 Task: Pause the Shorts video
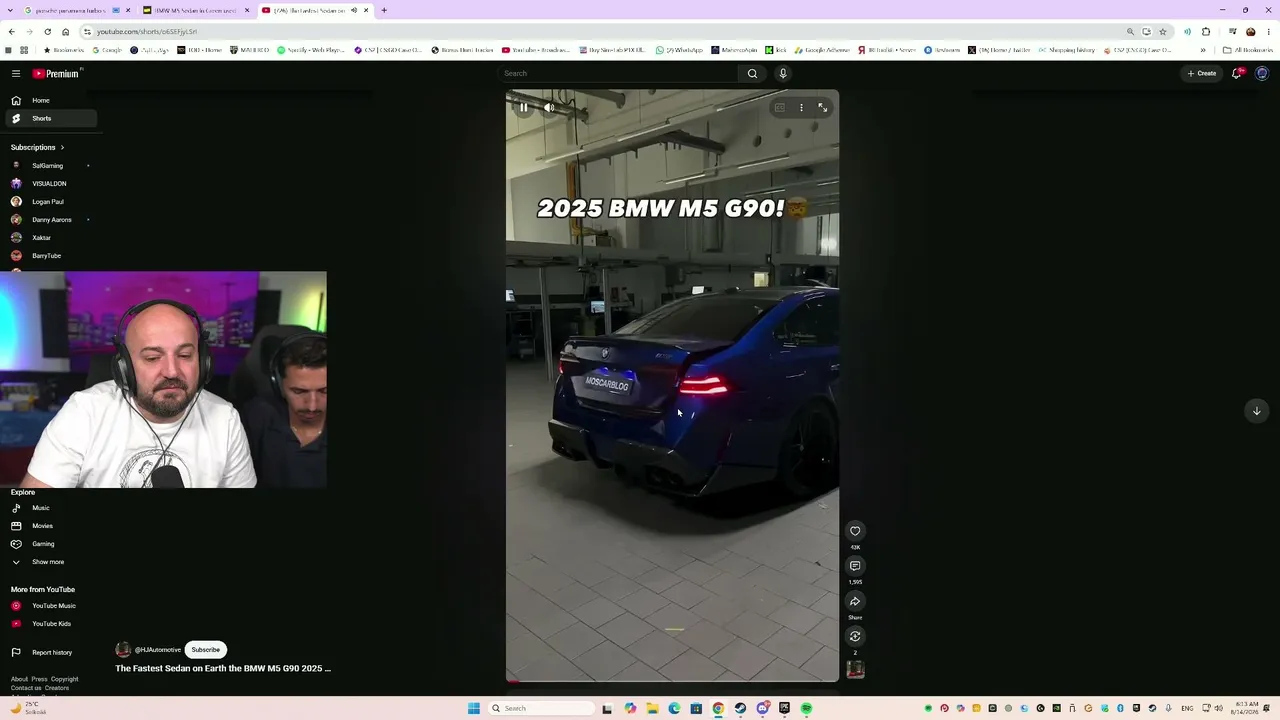pos(523,107)
